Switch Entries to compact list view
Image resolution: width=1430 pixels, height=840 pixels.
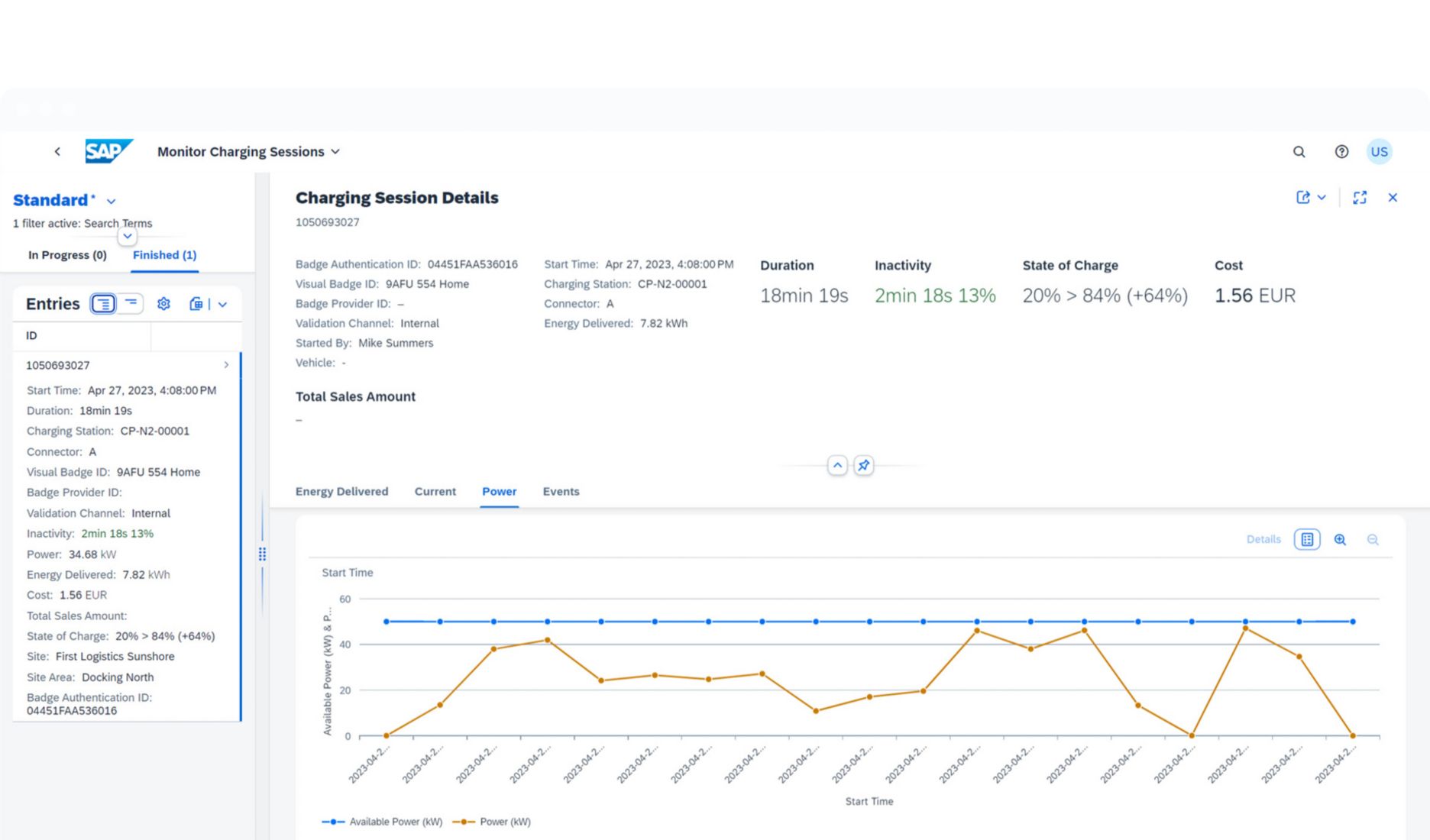coord(131,304)
